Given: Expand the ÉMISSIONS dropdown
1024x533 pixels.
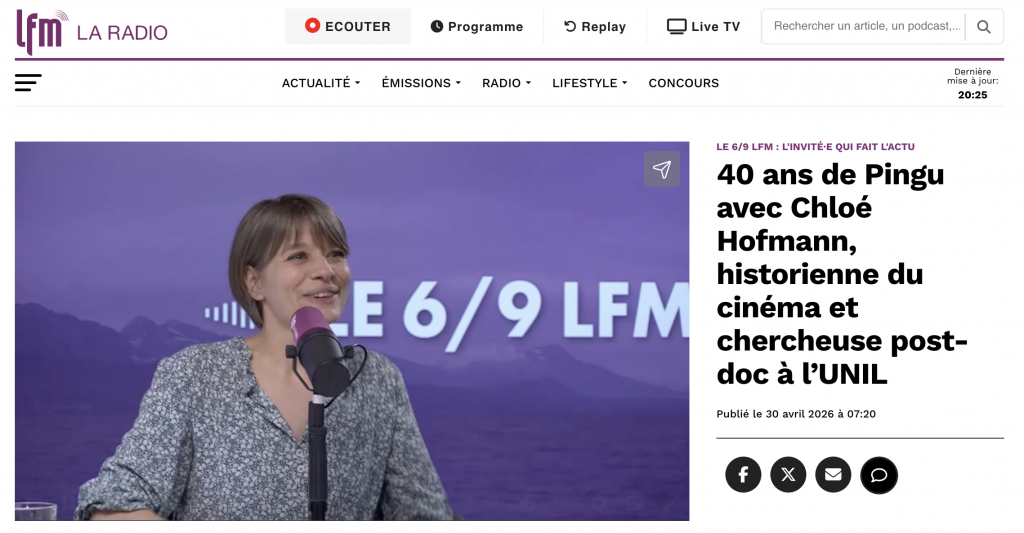Looking at the screenshot, I should 421,83.
